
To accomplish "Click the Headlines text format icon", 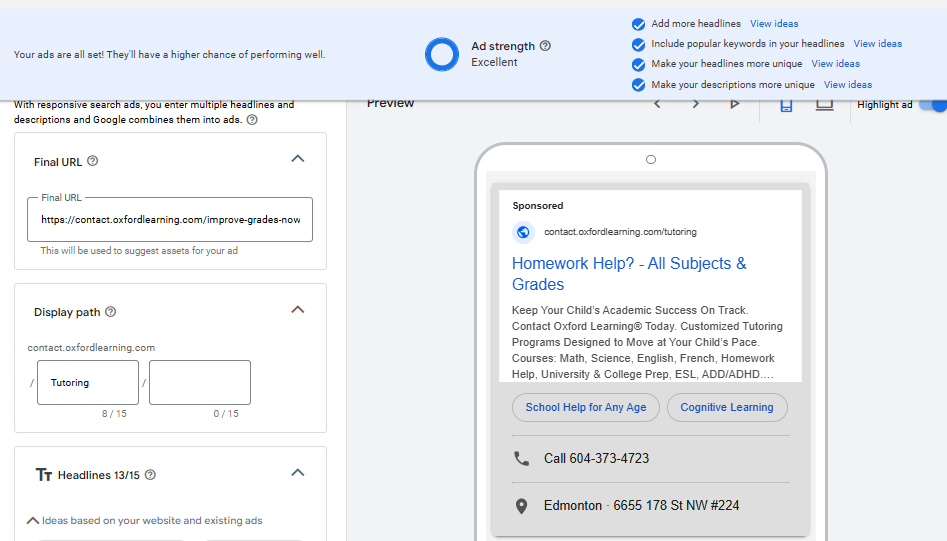I will tap(43, 475).
